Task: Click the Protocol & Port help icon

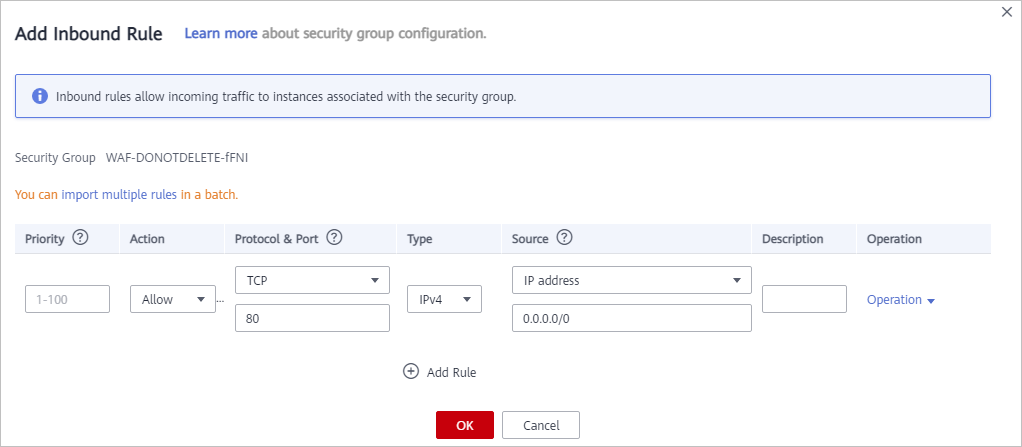Action: 335,238
